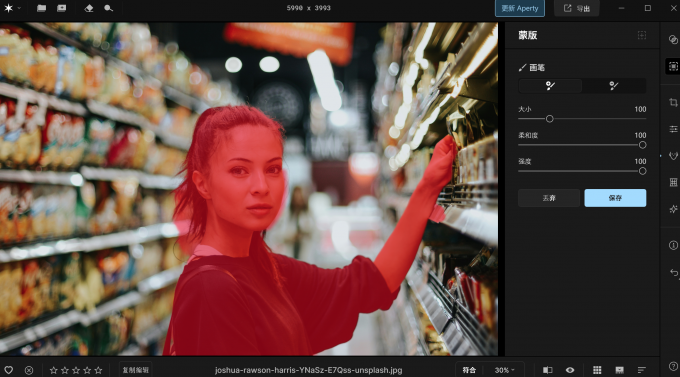
Task: Set rating to one star
Action: coord(53,370)
